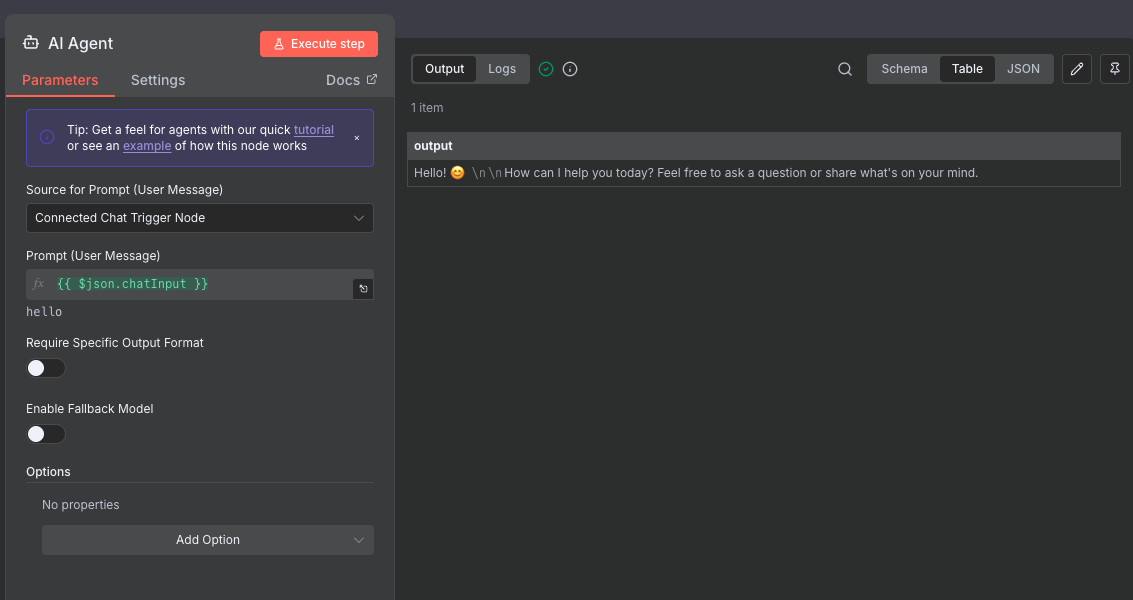Click the tip info circle icon
Screen dimensions: 1133x600
click(x=47, y=137)
